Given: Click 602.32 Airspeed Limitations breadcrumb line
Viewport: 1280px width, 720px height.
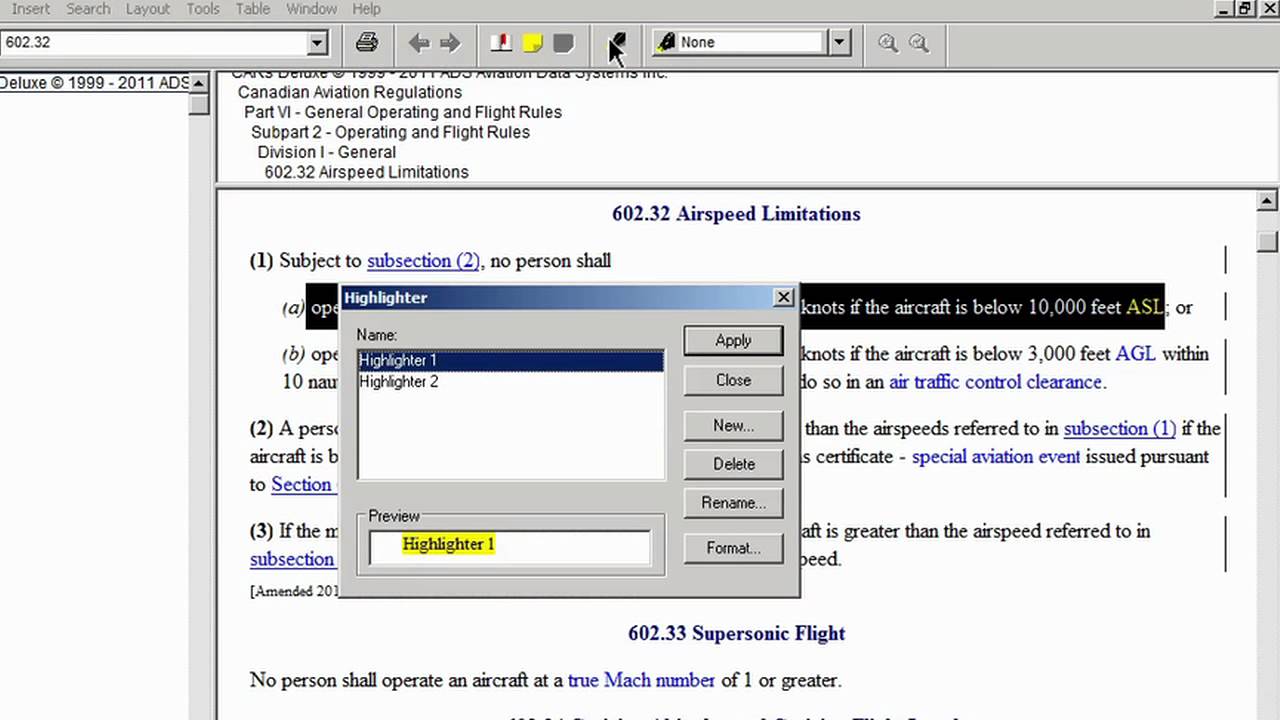Looking at the screenshot, I should pyautogui.click(x=366, y=172).
